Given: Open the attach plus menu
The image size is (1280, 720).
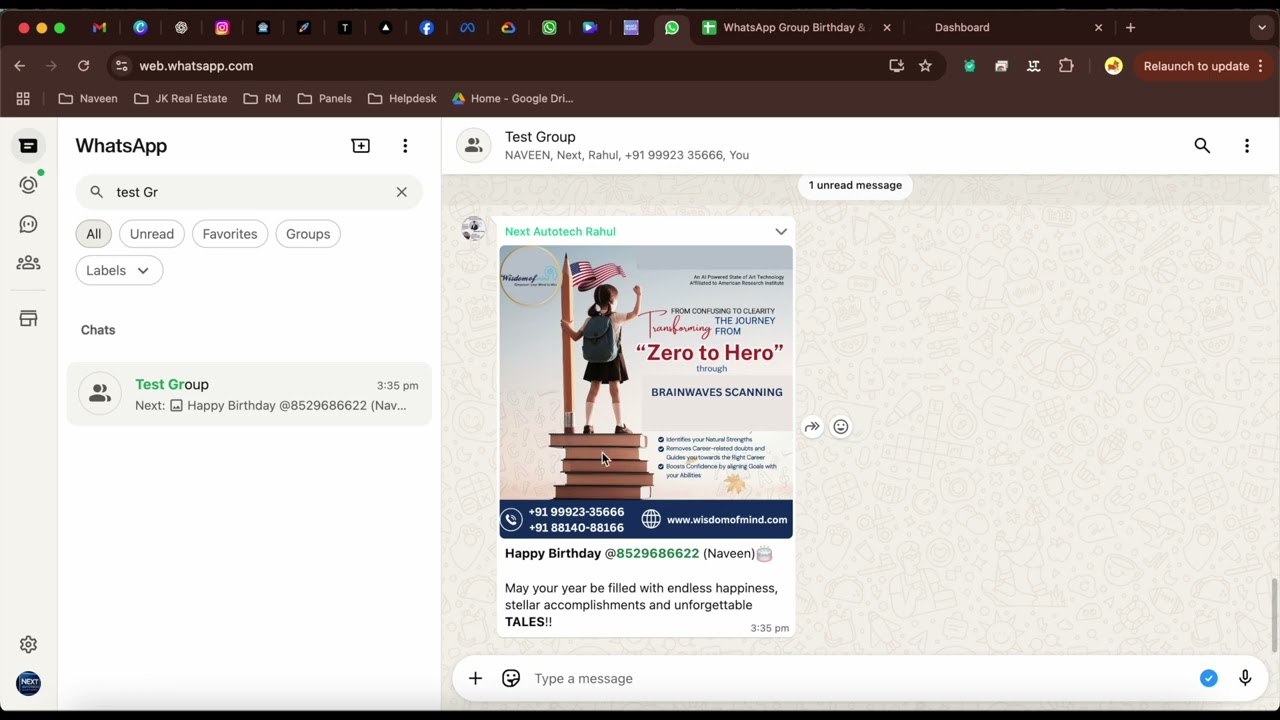Looking at the screenshot, I should (475, 679).
